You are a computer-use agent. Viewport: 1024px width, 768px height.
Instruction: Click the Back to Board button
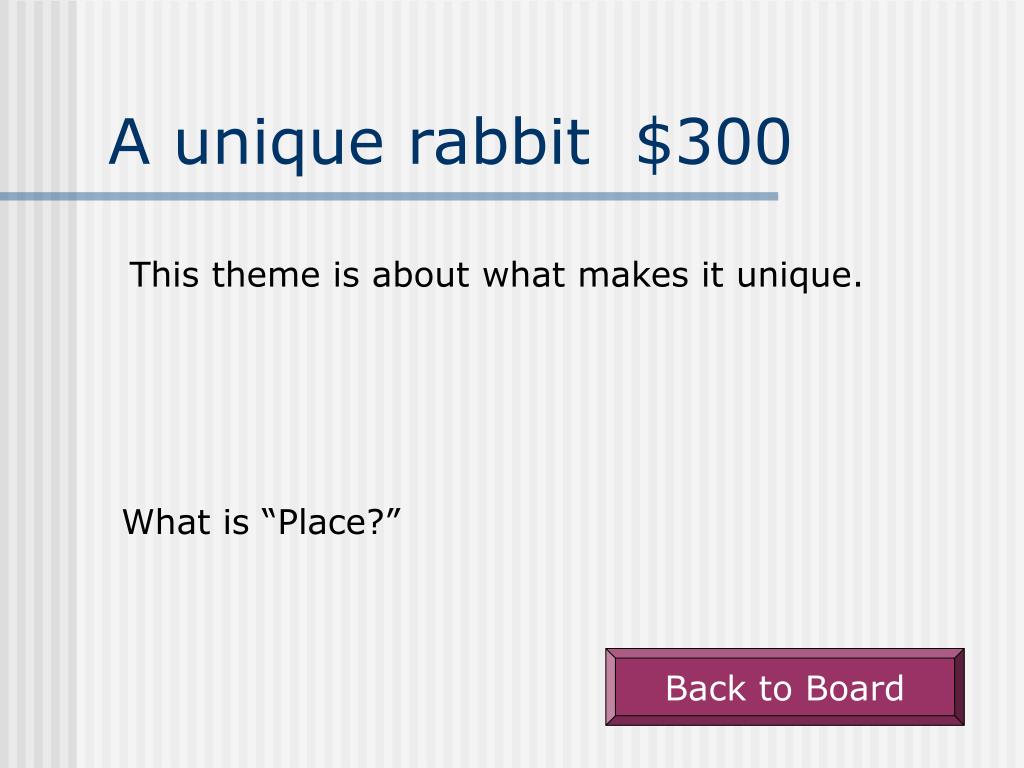tap(784, 687)
